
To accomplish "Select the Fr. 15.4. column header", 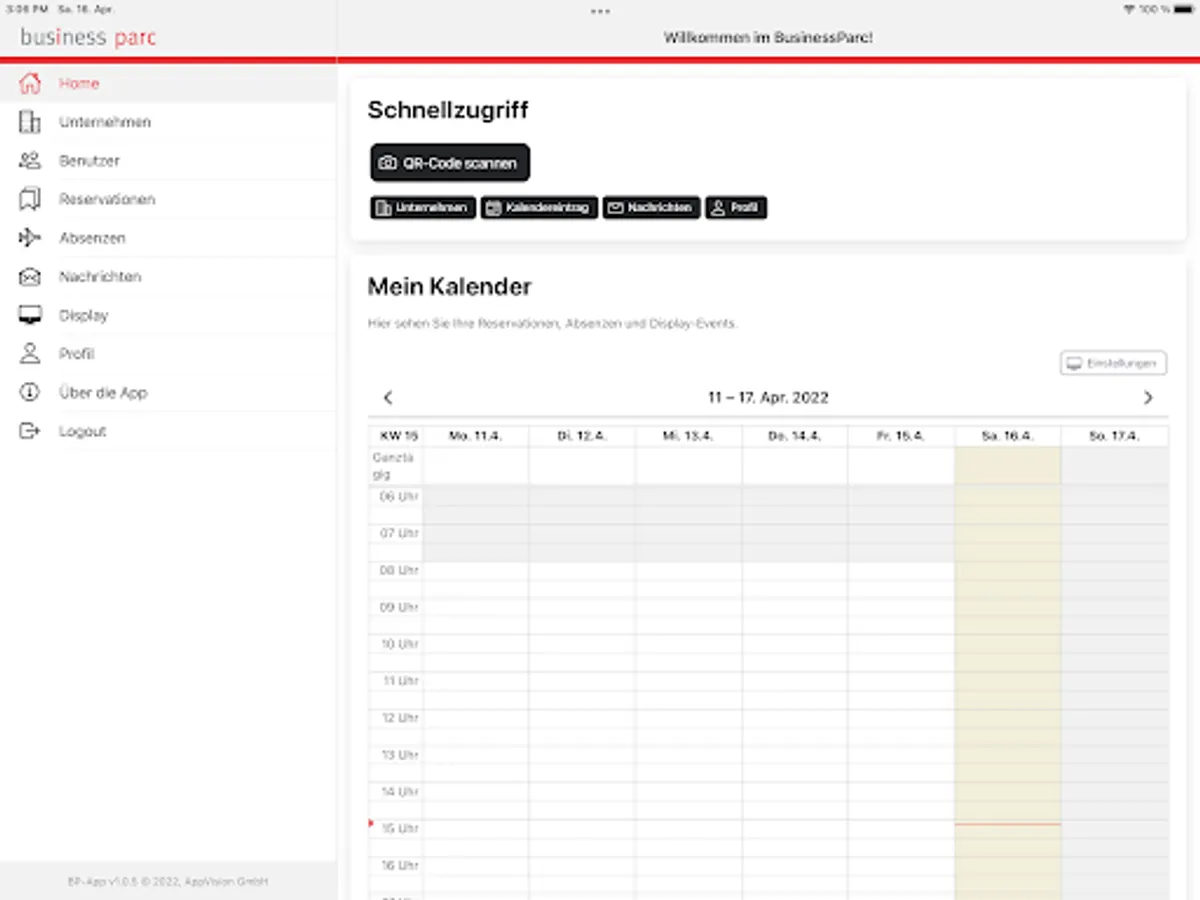I will (x=901, y=437).
